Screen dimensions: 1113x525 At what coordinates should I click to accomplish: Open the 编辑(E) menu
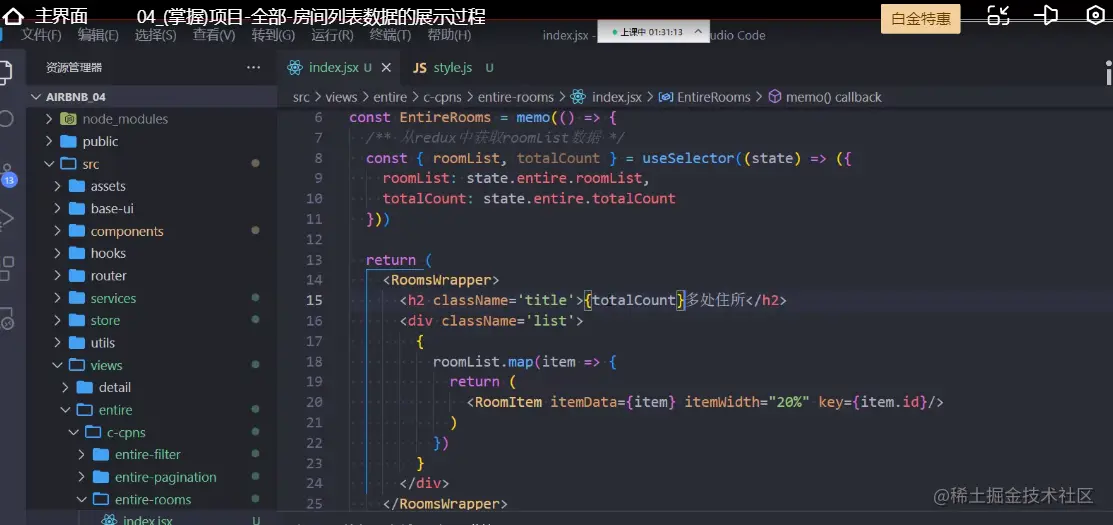pyautogui.click(x=98, y=35)
